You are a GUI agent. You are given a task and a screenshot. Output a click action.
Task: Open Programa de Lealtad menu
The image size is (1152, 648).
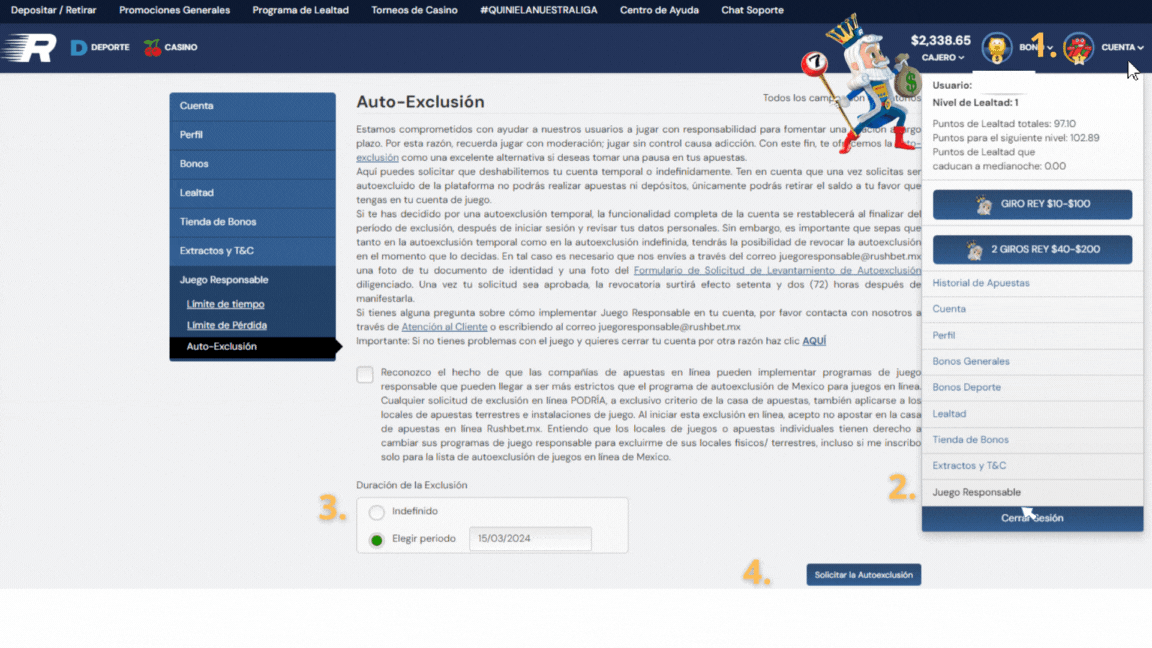(x=300, y=10)
